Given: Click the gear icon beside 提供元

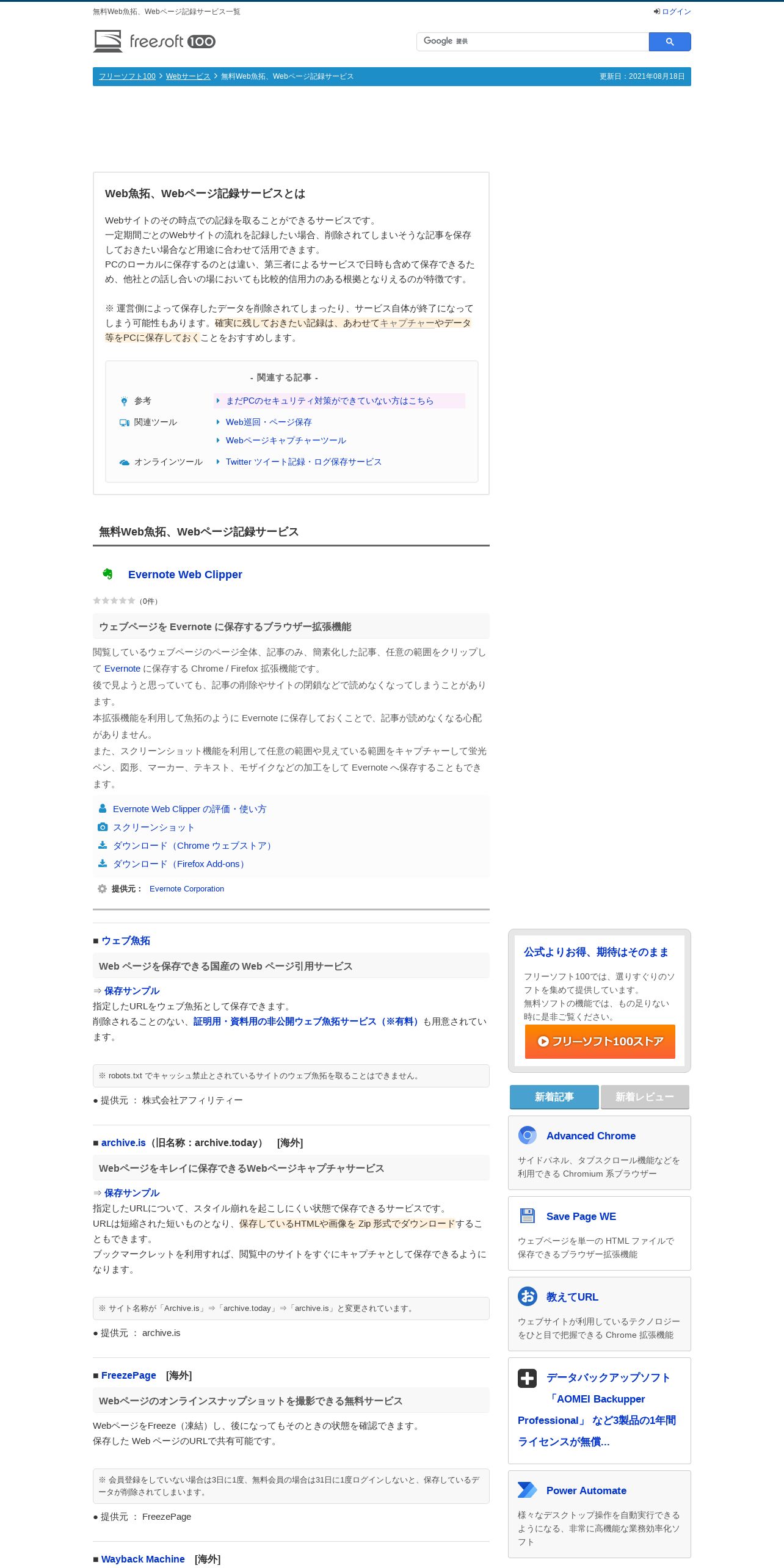Looking at the screenshot, I should click(x=102, y=889).
